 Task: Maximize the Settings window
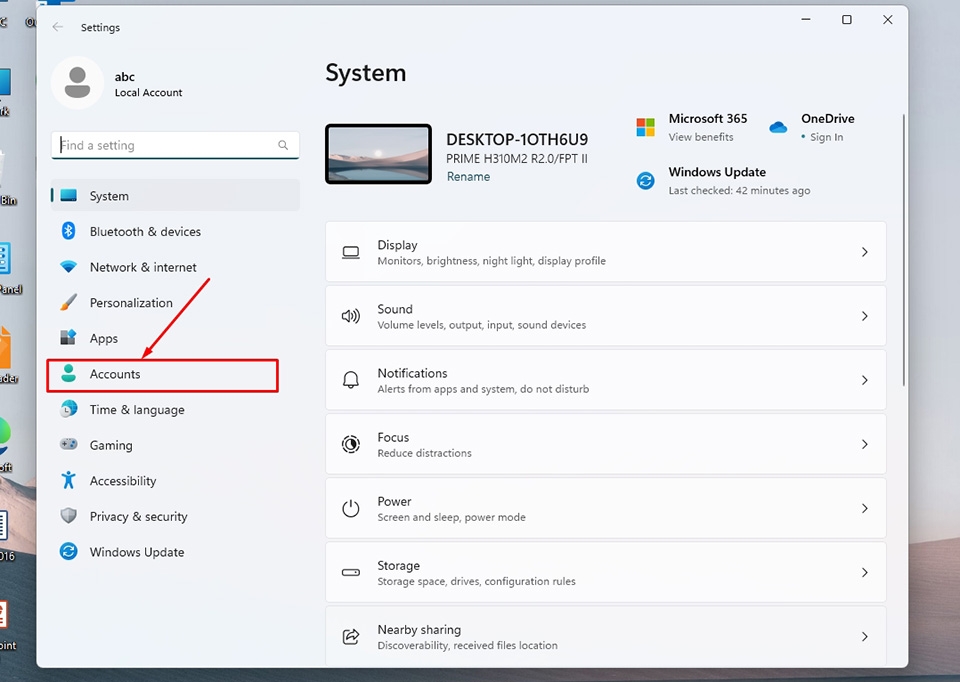tap(847, 20)
